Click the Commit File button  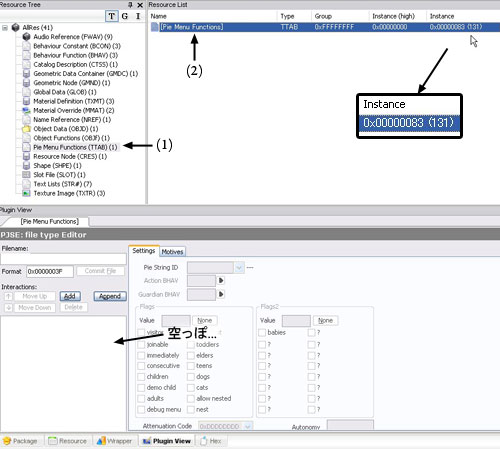100,271
